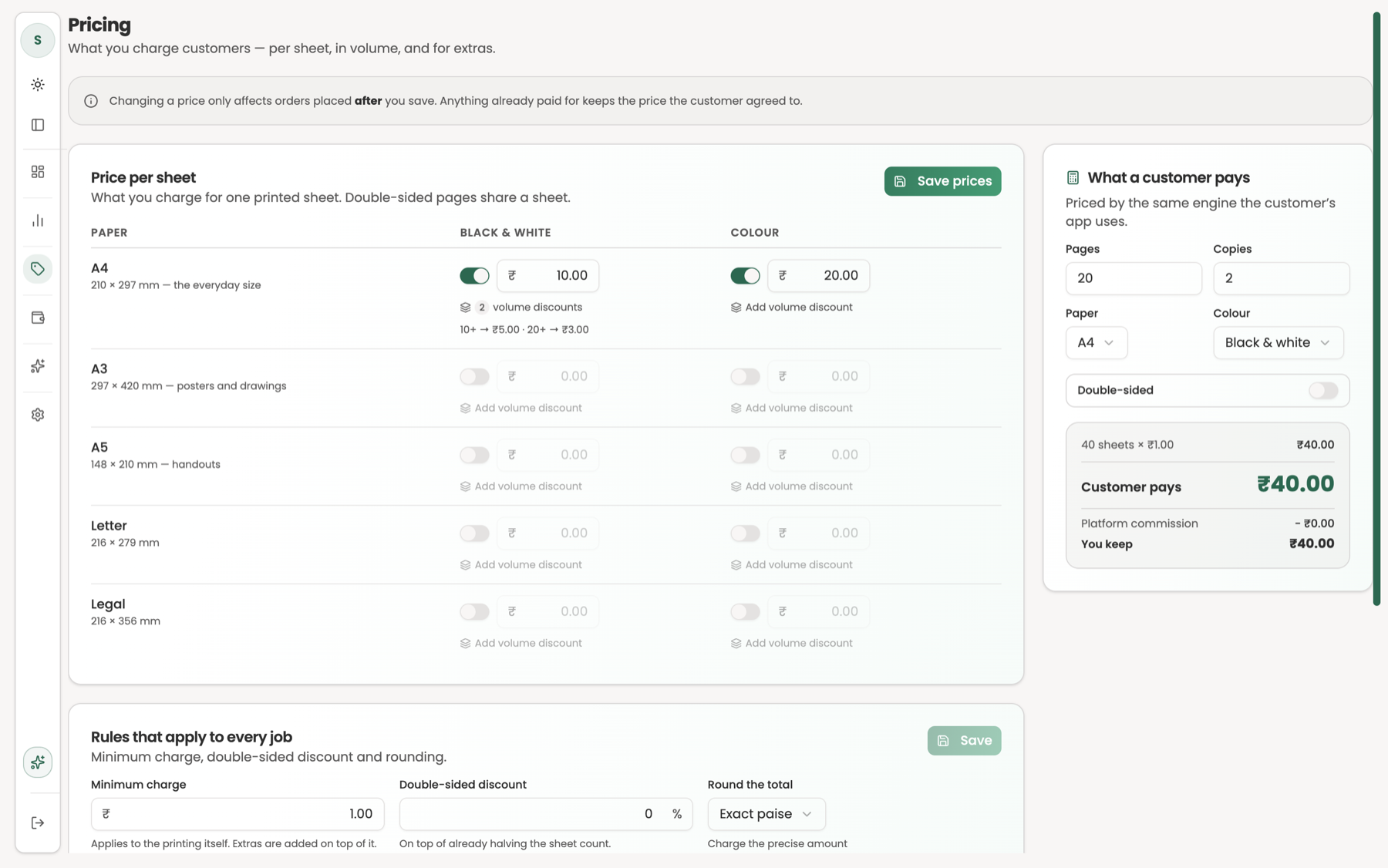
Task: Toggle A4 colour pricing switch
Action: click(x=745, y=276)
